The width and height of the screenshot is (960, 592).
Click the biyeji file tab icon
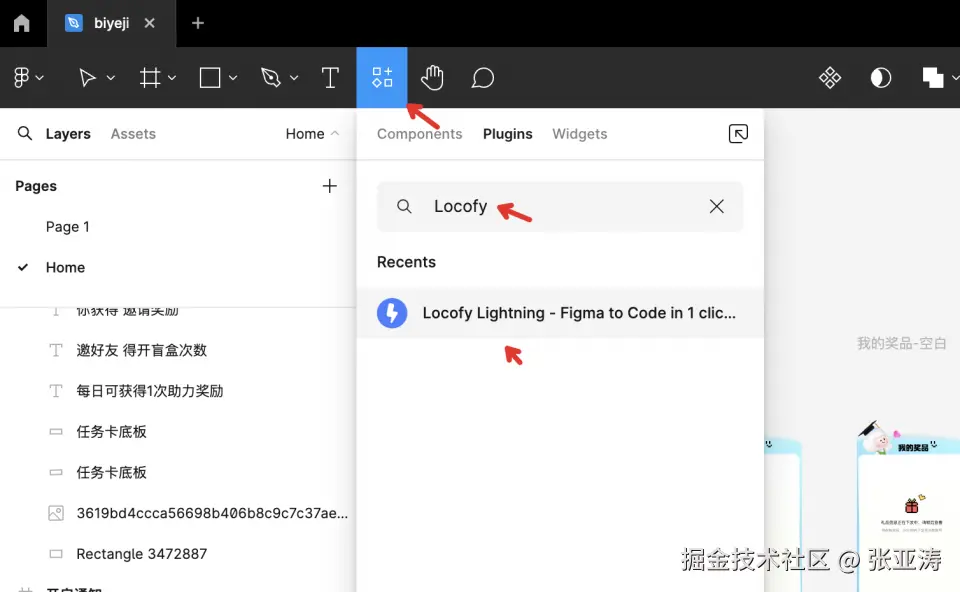[x=73, y=23]
